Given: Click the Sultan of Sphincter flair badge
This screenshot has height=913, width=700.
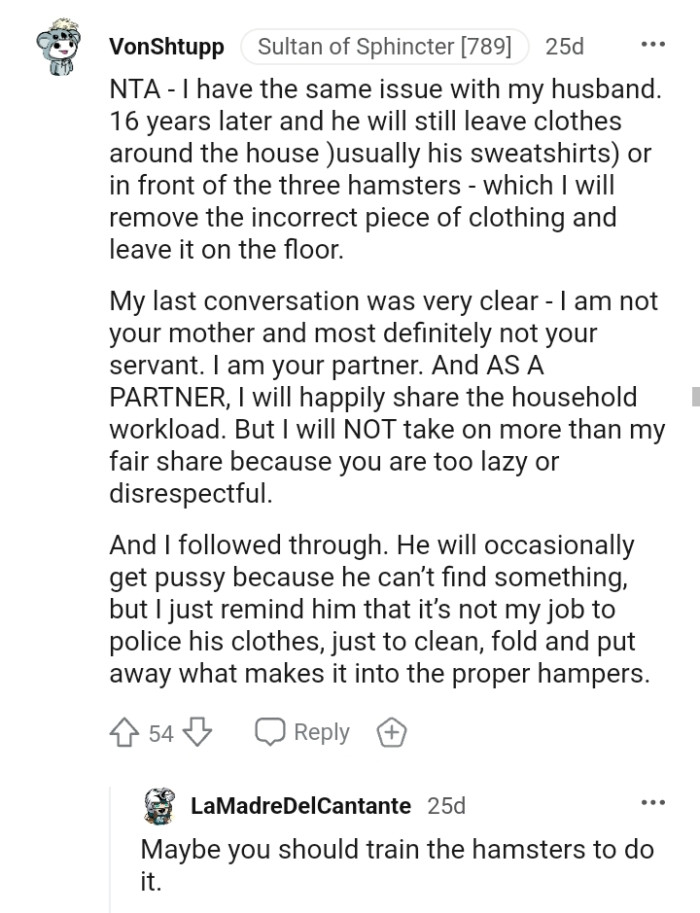Looking at the screenshot, I should pyautogui.click(x=385, y=46).
